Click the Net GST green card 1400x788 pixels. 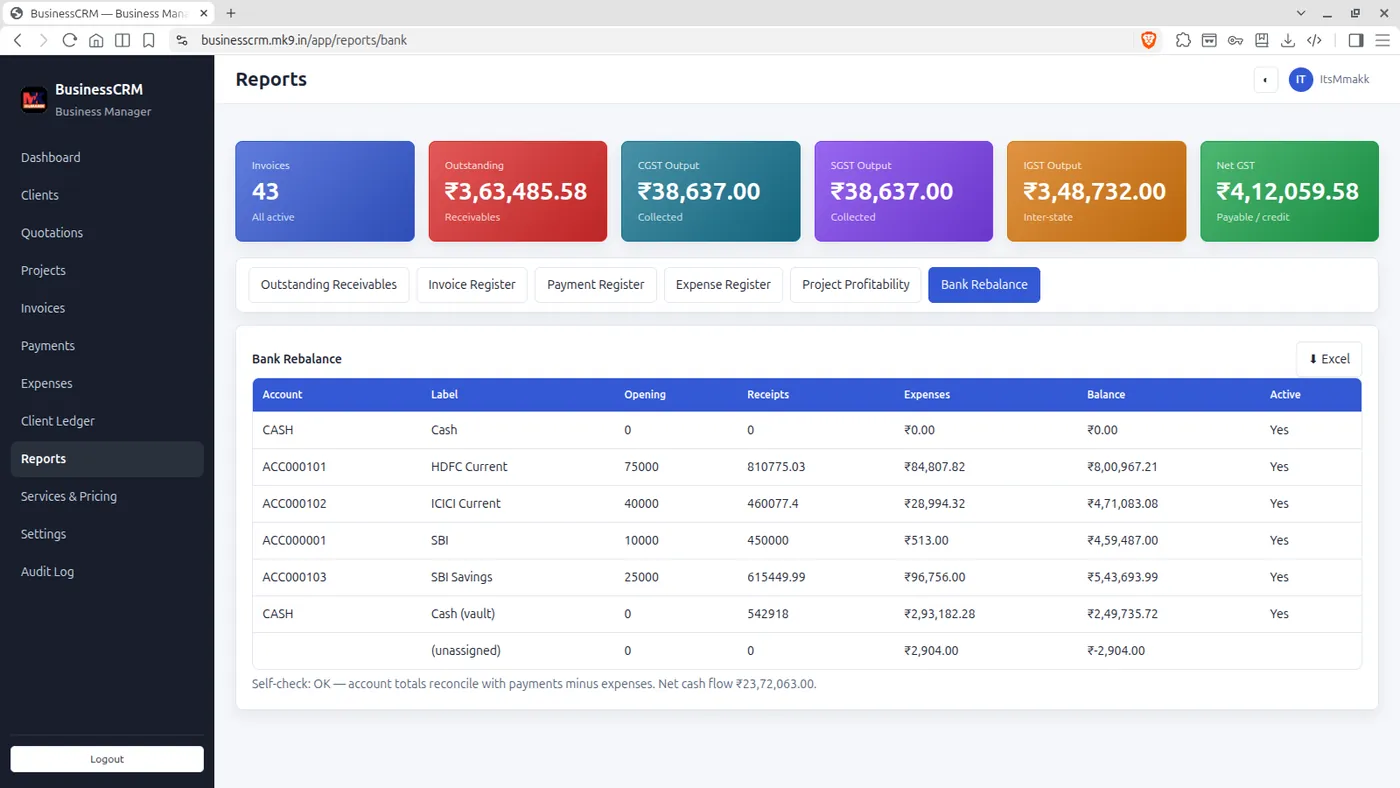coord(1289,191)
